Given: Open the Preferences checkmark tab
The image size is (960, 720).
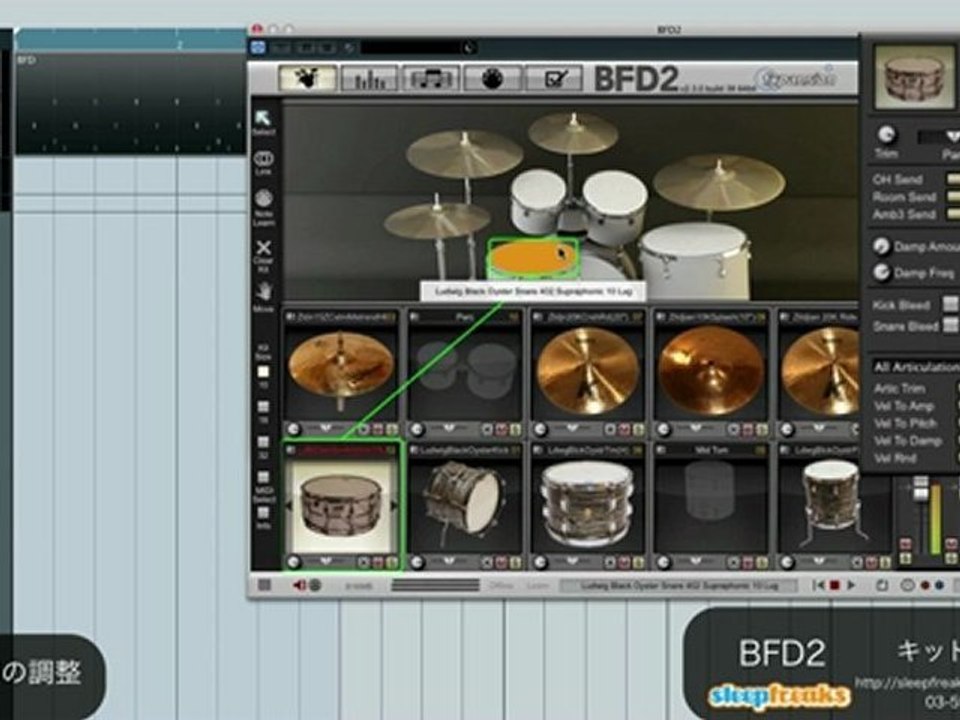Looking at the screenshot, I should coord(553,78).
